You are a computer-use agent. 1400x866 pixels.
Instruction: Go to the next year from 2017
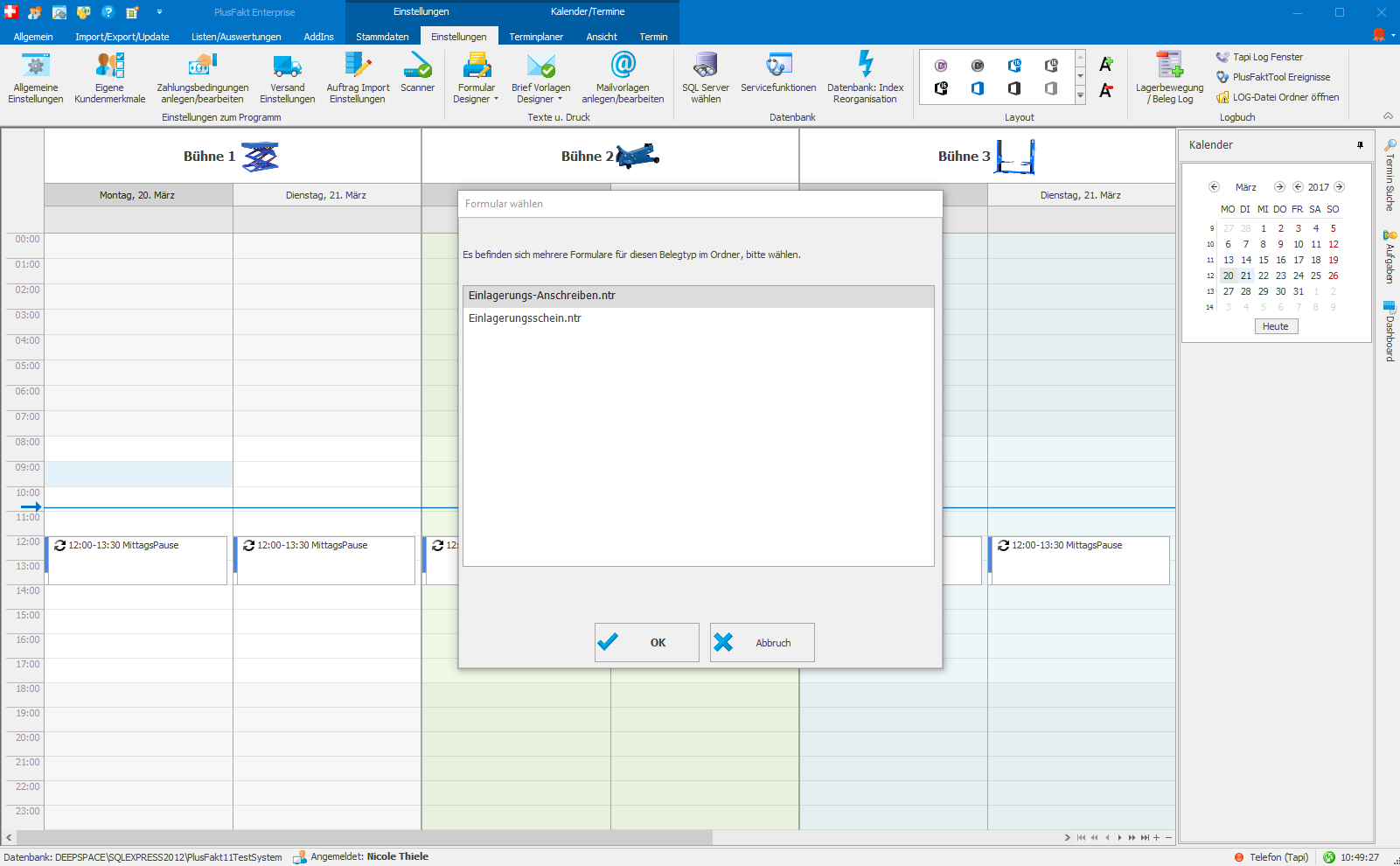pyautogui.click(x=1339, y=187)
